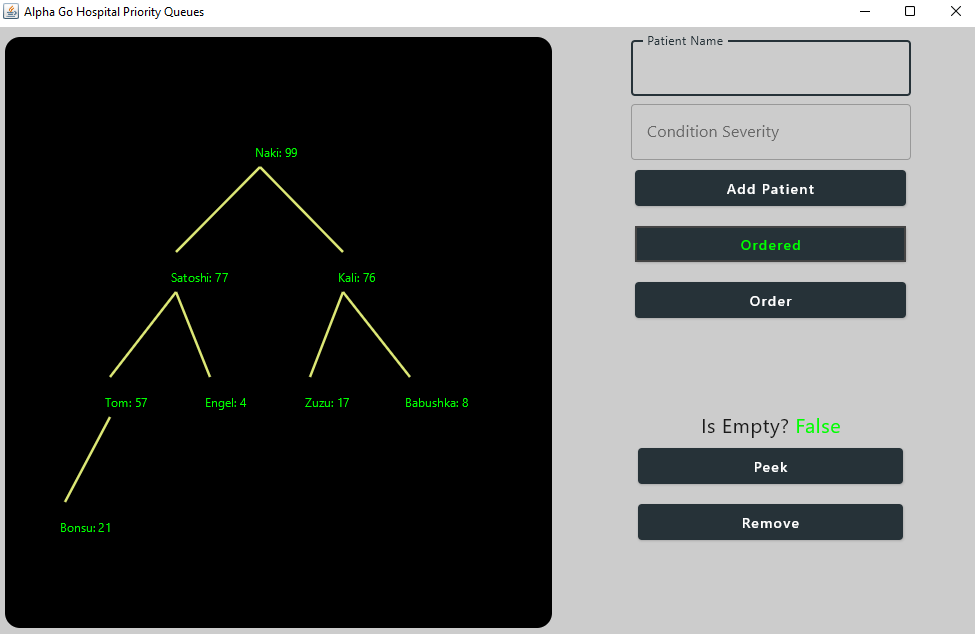Click the Alpha Go Hospital title bar text
This screenshot has width=975, height=634.
pyautogui.click(x=113, y=11)
